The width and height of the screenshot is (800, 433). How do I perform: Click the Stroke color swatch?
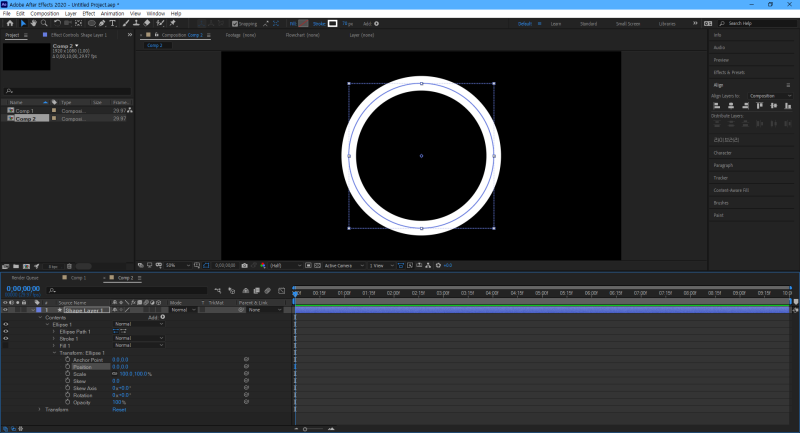pos(333,23)
